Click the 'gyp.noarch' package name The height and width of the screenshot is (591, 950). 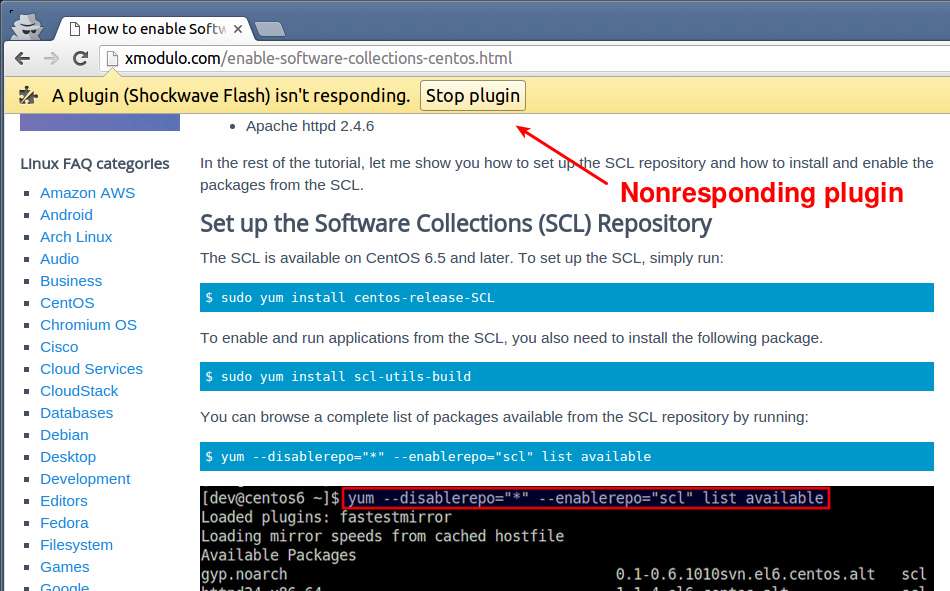244,574
